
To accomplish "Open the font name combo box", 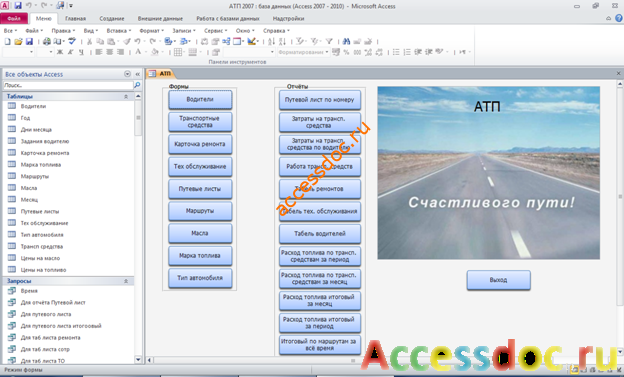I will (18, 52).
